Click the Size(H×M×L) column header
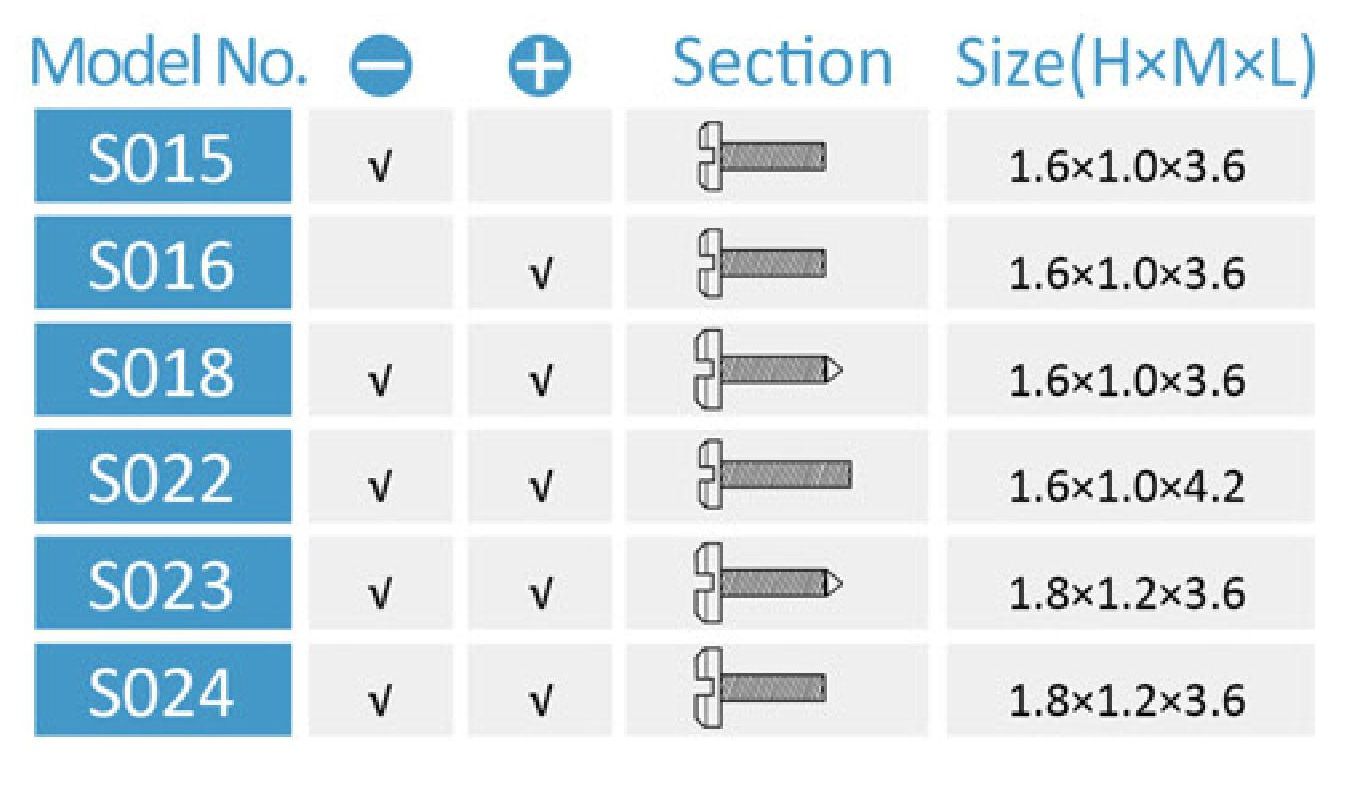Screen dimensions: 1350x800 click(x=1134, y=62)
